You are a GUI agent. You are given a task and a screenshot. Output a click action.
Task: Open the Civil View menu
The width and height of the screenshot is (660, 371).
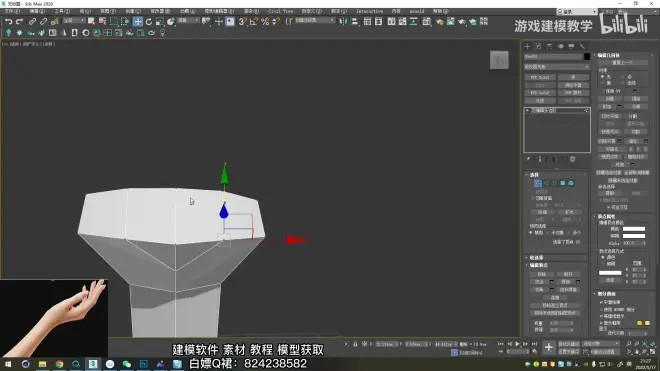280,11
